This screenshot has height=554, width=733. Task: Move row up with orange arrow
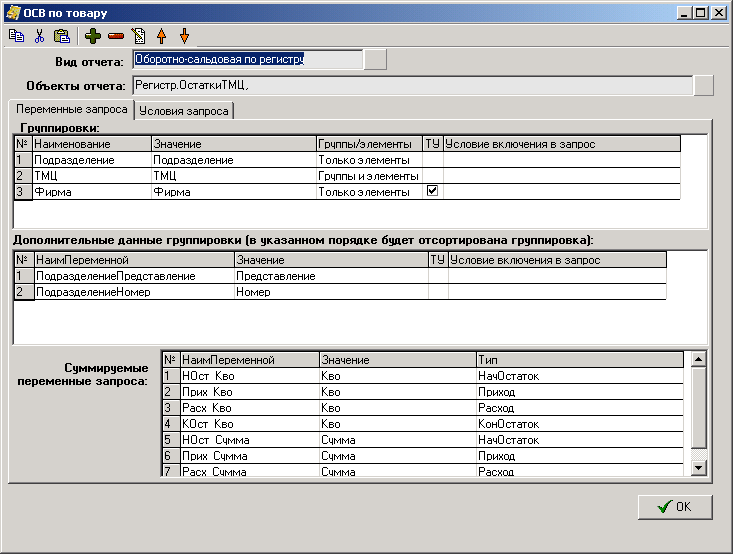[x=162, y=36]
